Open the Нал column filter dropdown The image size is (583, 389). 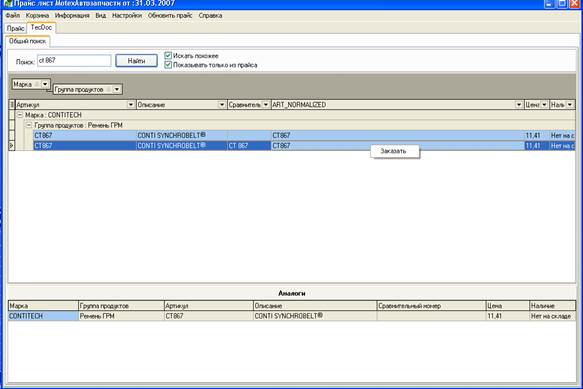pos(570,105)
